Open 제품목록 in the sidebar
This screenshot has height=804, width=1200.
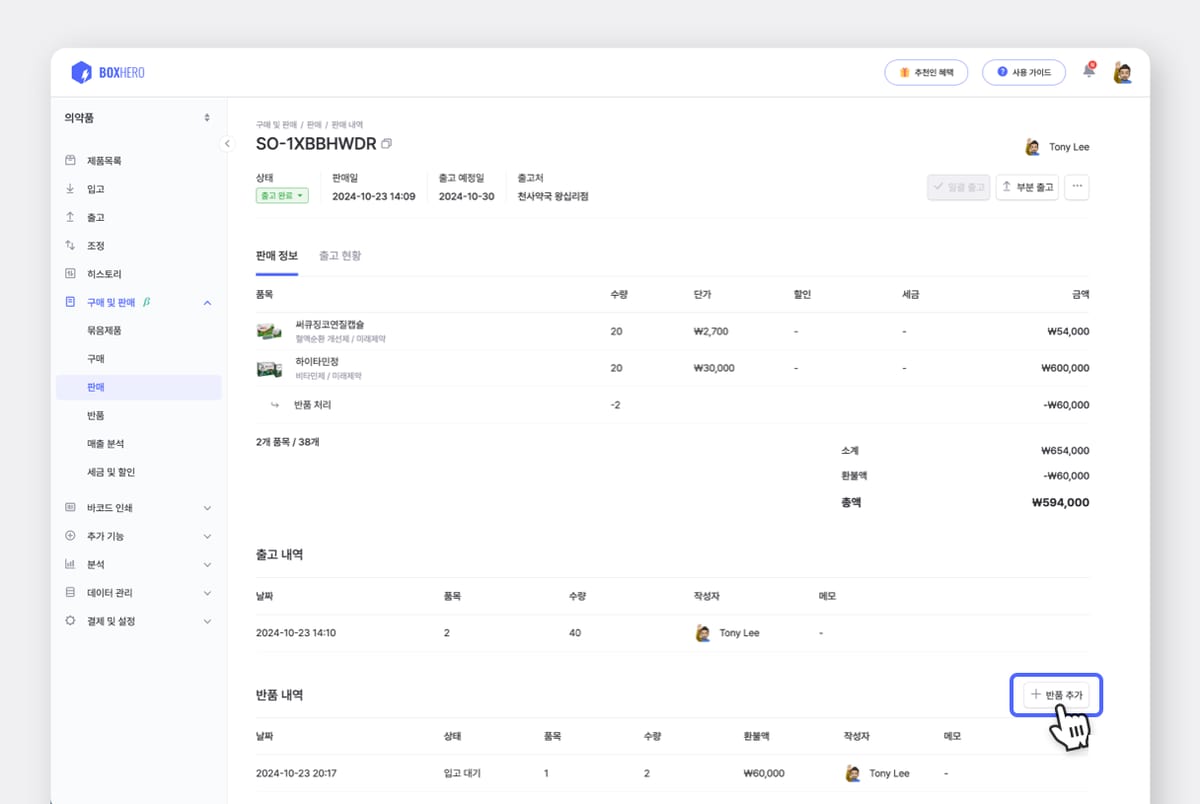pyautogui.click(x=104, y=161)
